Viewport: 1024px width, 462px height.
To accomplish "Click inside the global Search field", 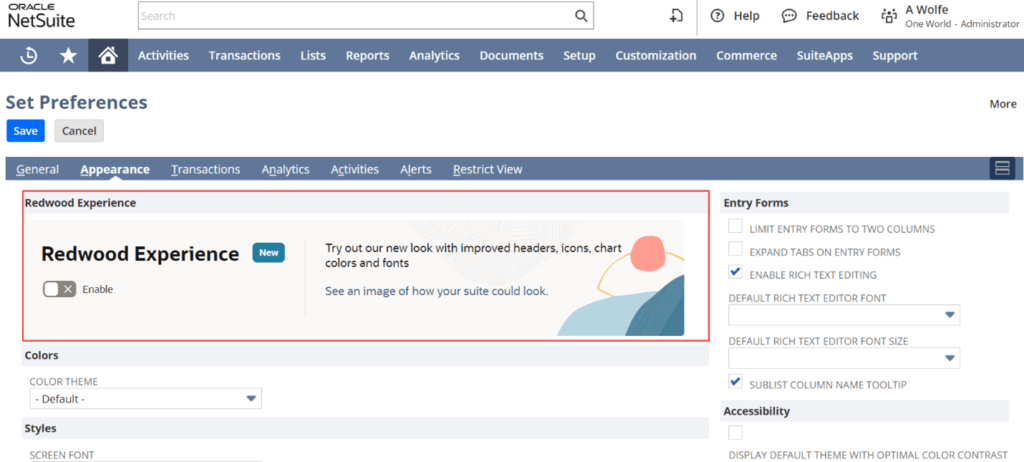I will [x=357, y=16].
